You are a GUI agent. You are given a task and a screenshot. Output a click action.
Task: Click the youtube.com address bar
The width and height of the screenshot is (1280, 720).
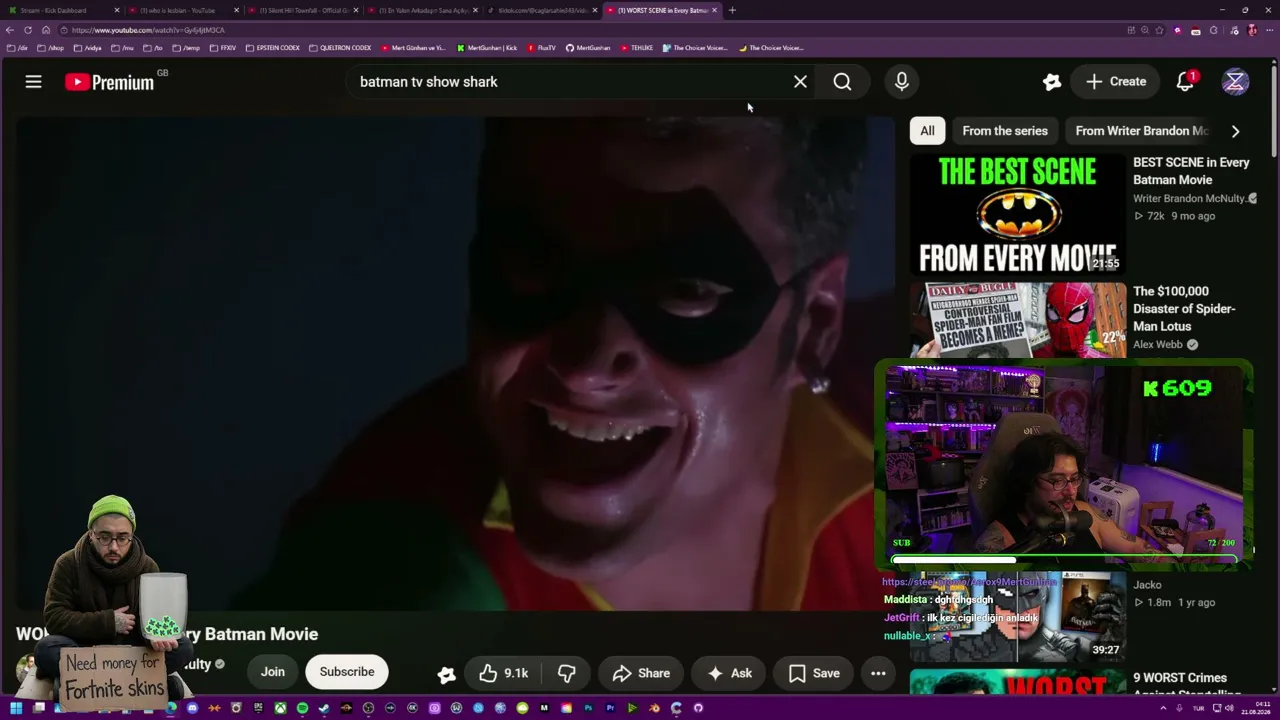600,30
